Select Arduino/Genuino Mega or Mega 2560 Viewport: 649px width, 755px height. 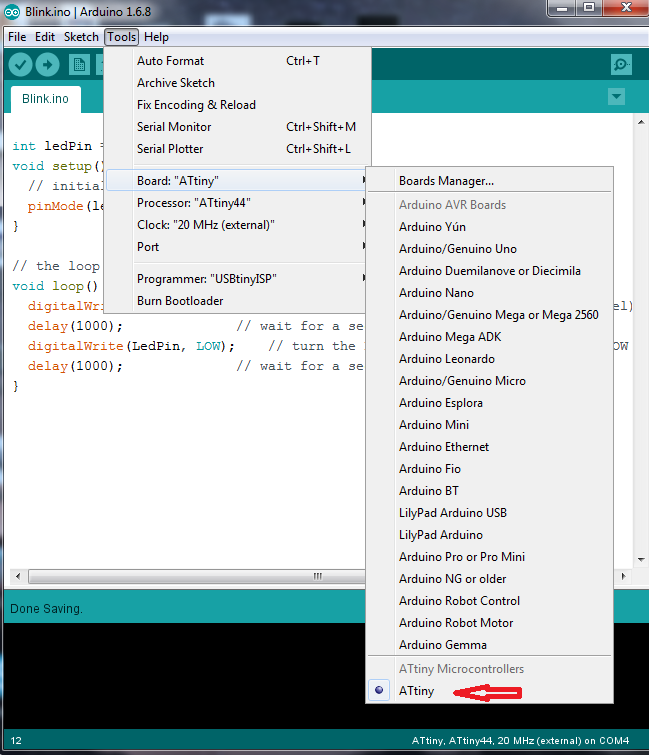pos(489,315)
